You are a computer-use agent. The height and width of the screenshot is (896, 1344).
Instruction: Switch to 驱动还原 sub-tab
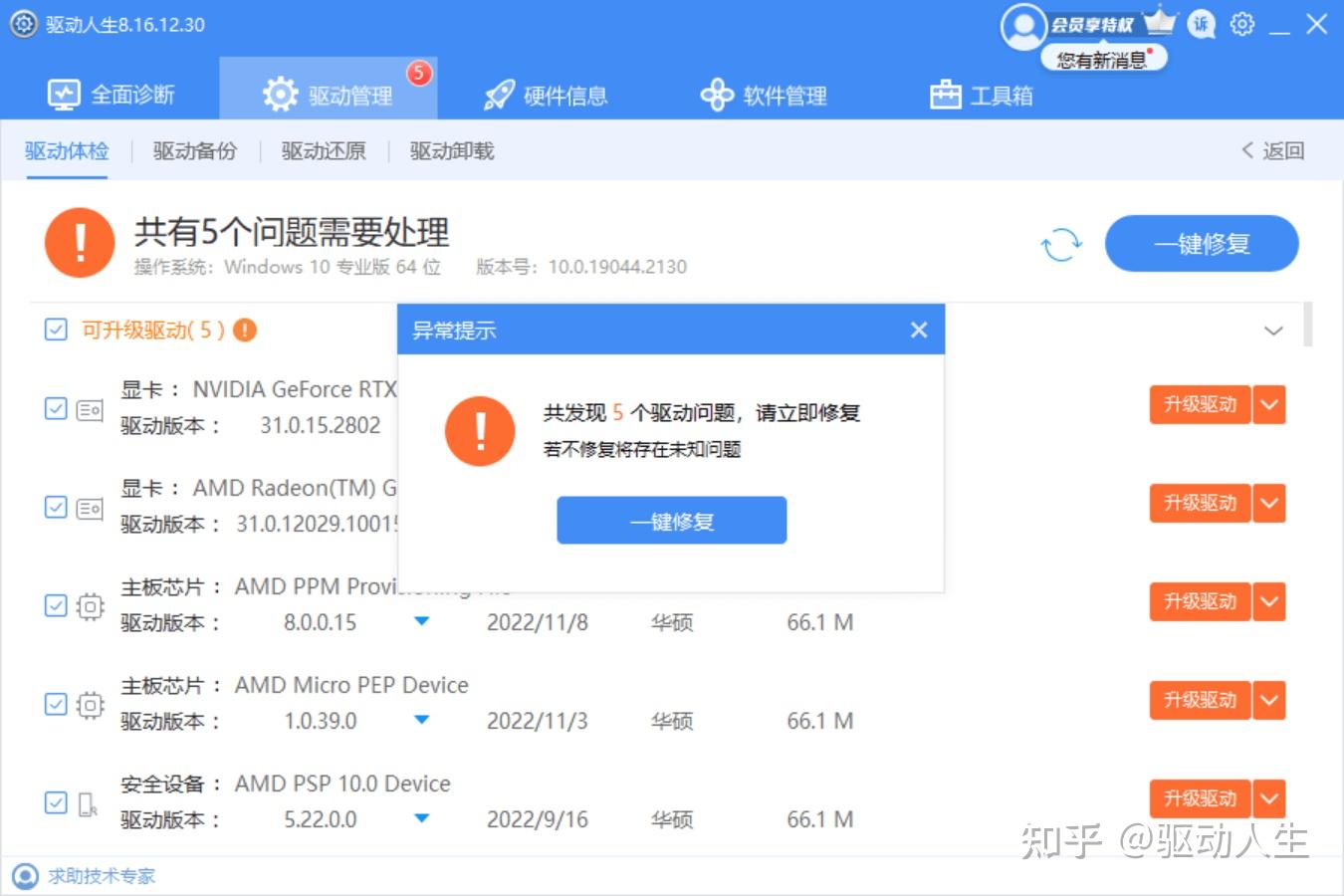point(324,151)
